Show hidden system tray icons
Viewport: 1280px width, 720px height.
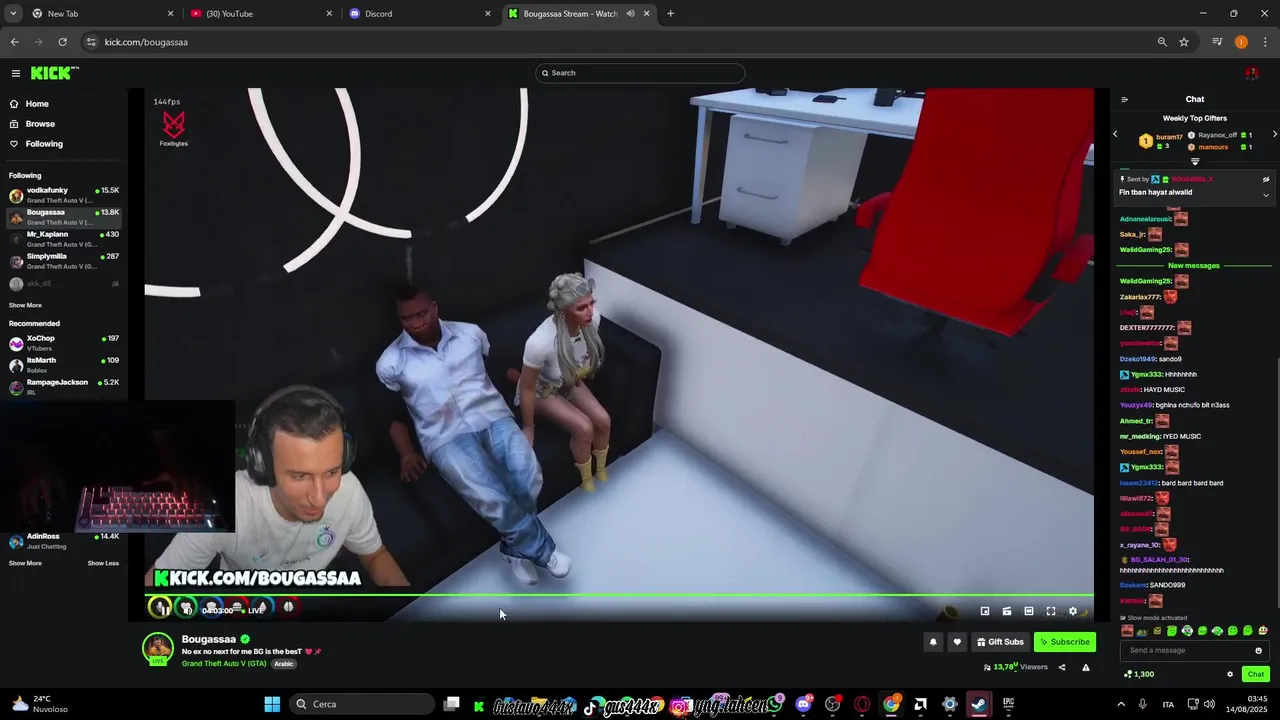point(1119,704)
